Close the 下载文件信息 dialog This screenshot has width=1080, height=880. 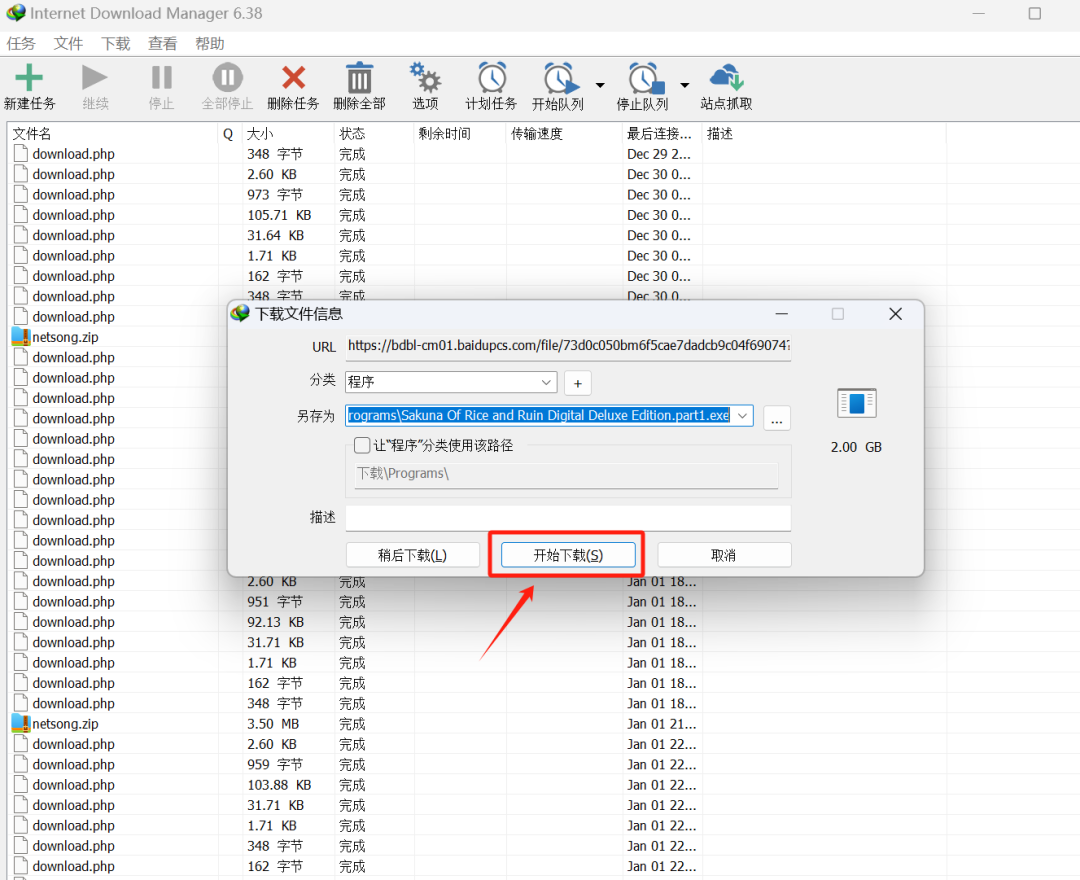895,314
